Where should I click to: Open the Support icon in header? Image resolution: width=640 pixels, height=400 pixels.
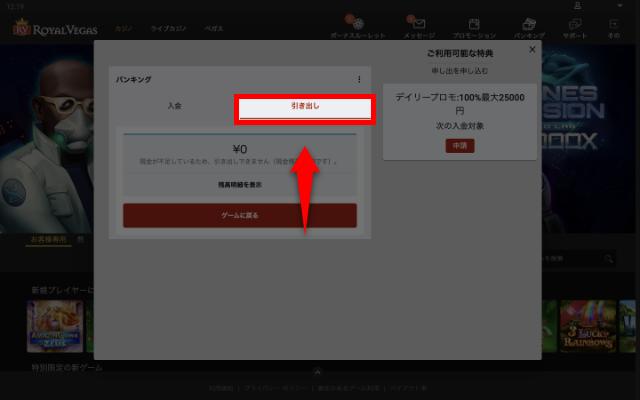coord(576,26)
